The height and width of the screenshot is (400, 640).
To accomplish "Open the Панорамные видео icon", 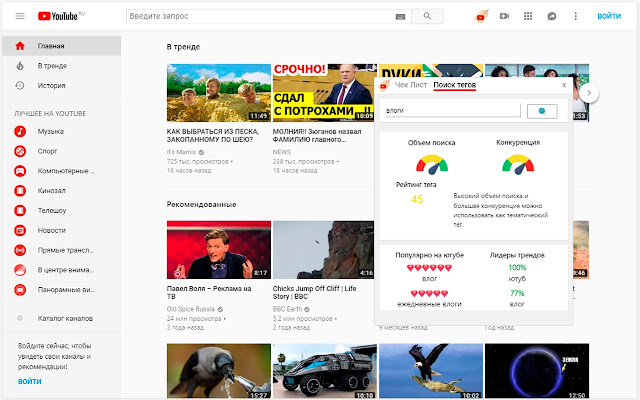I will [20, 290].
